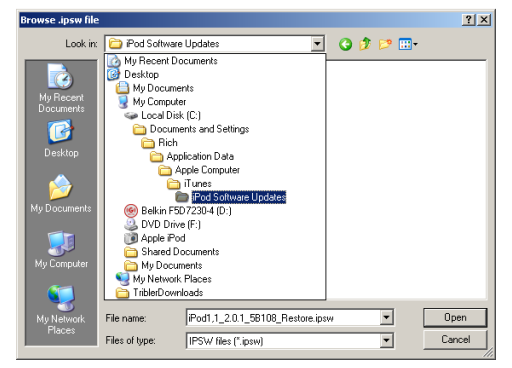Close the Browse .ipsw file dialog

[x=484, y=20]
